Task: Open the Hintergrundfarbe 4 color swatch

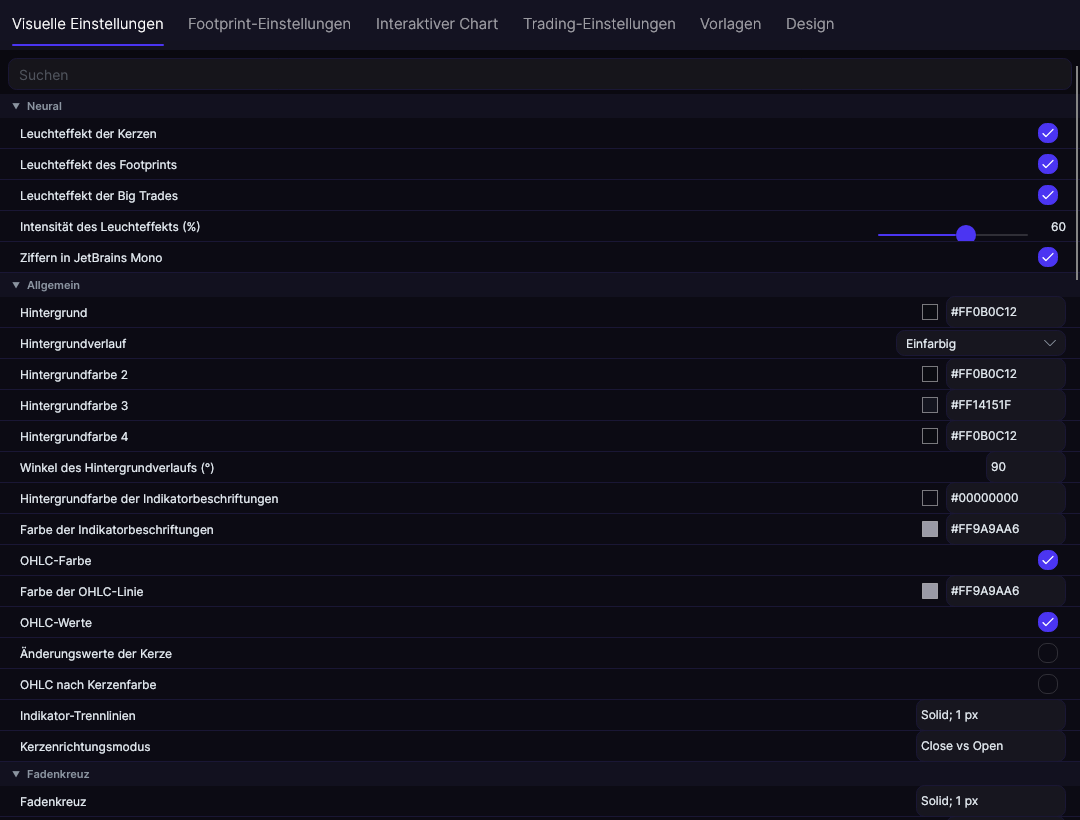Action: click(x=930, y=437)
